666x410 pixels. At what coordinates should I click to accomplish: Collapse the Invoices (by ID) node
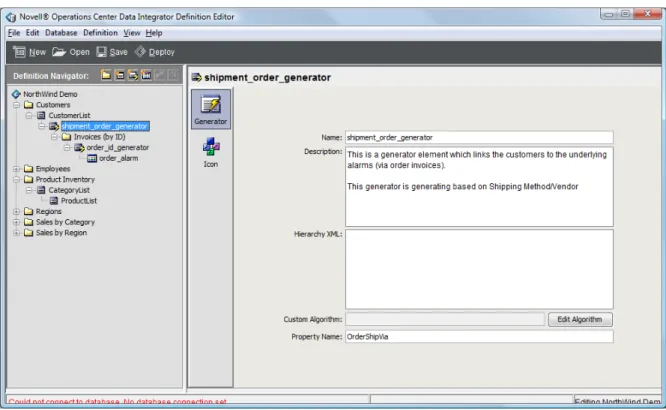coord(55,137)
